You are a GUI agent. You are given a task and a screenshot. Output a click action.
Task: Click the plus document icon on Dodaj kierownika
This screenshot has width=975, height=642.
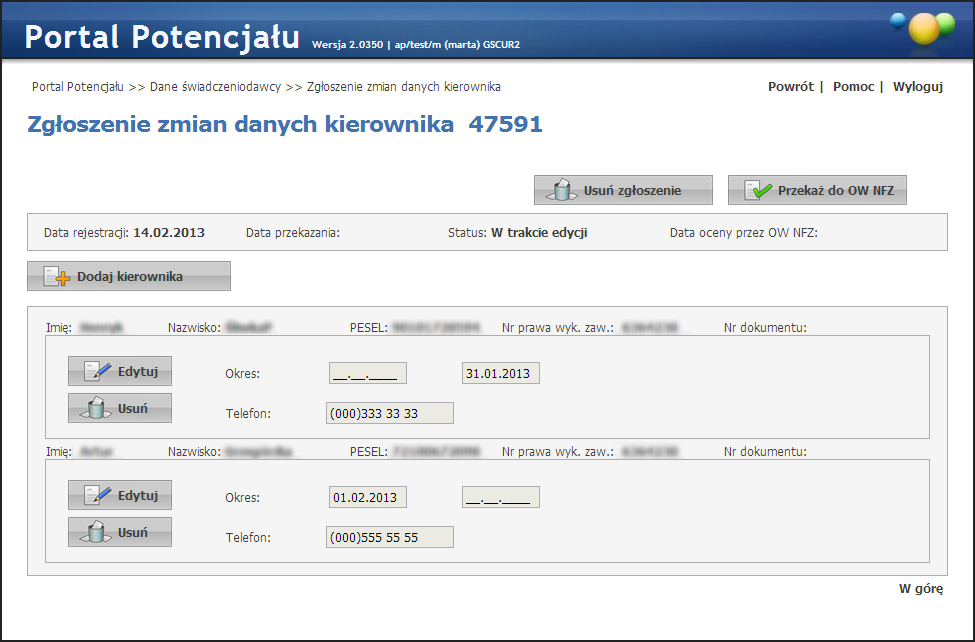(x=56, y=276)
